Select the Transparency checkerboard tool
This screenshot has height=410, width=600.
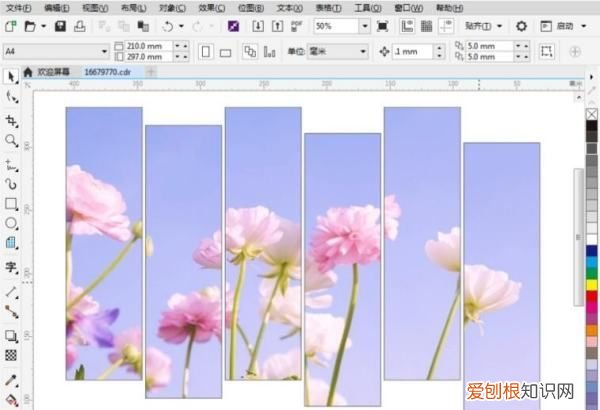tap(11, 355)
